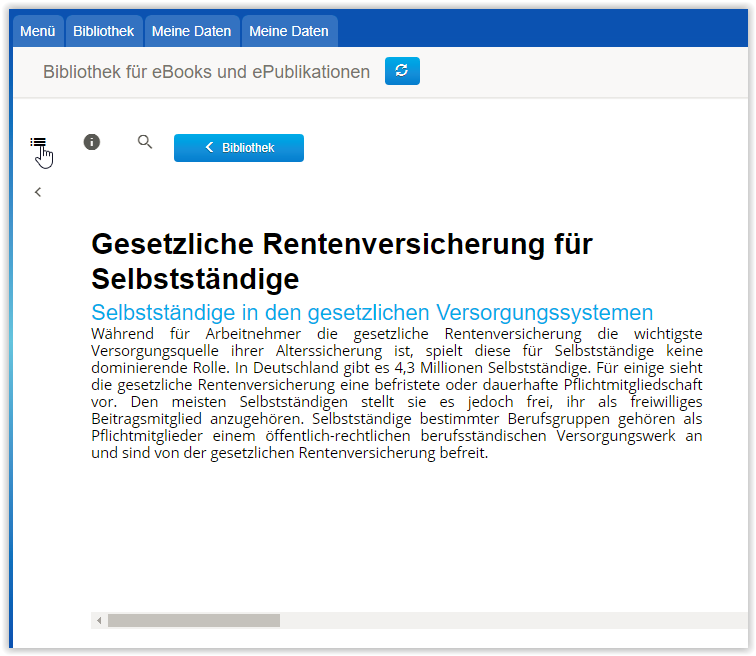
Task: Click the arrow inside the blue Bibliothek button
Action: [209, 148]
